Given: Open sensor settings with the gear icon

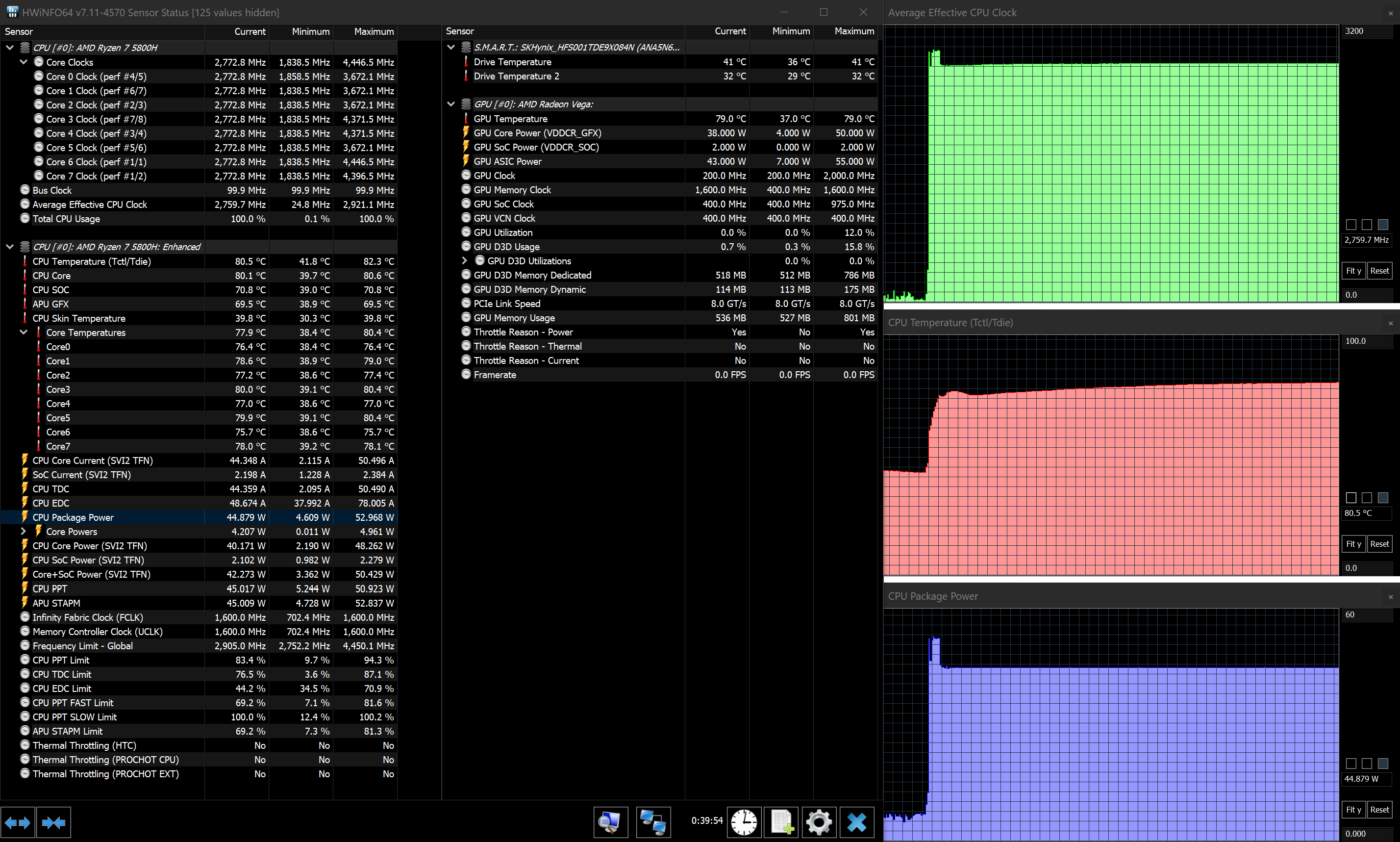Looking at the screenshot, I should (x=819, y=821).
